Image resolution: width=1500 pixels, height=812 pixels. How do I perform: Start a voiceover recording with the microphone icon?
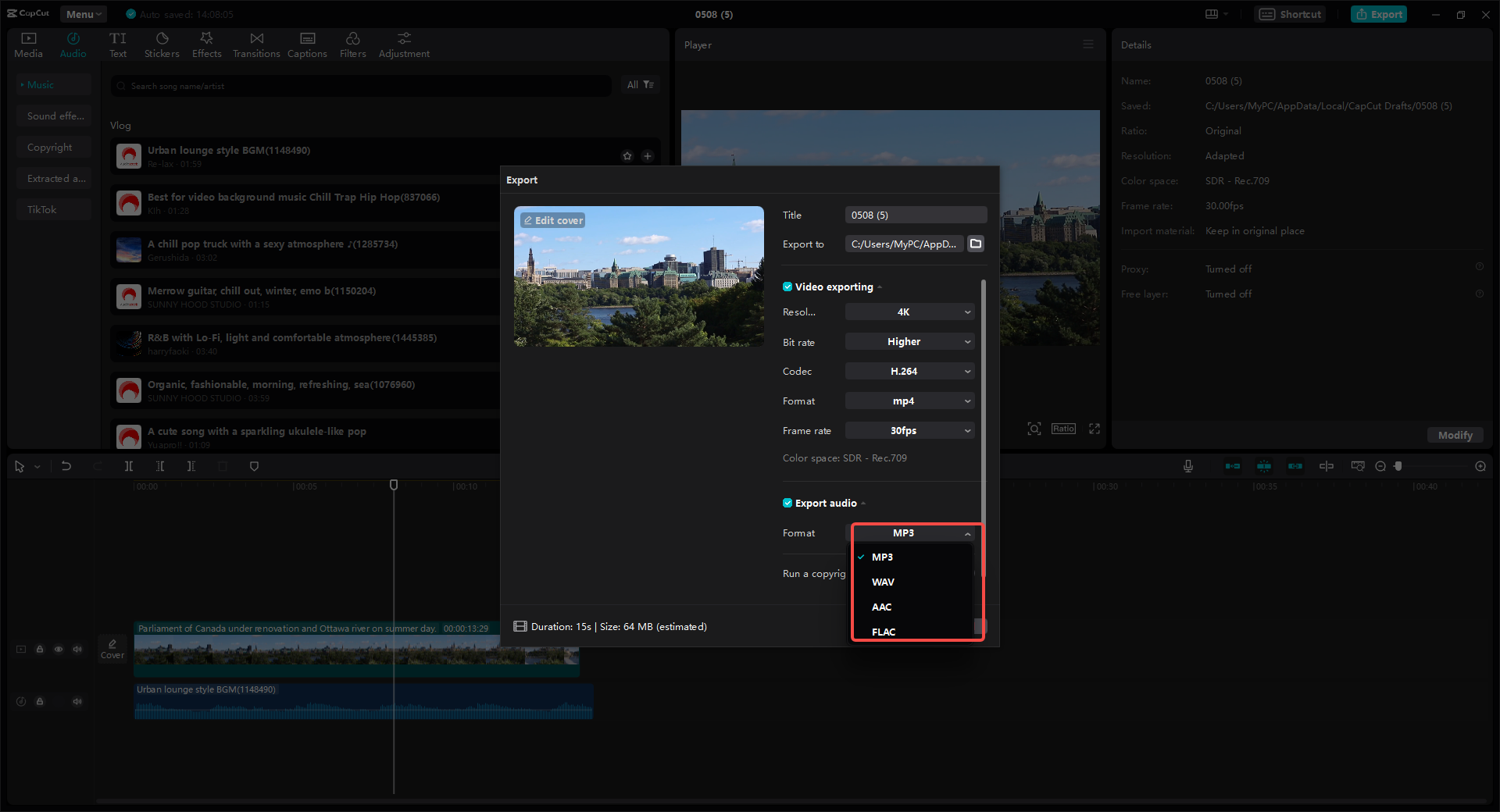tap(1187, 466)
